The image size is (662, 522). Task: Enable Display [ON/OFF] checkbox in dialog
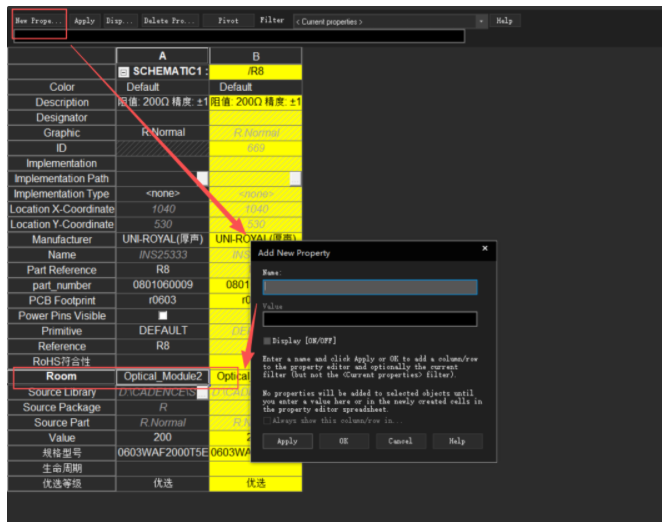click(267, 341)
